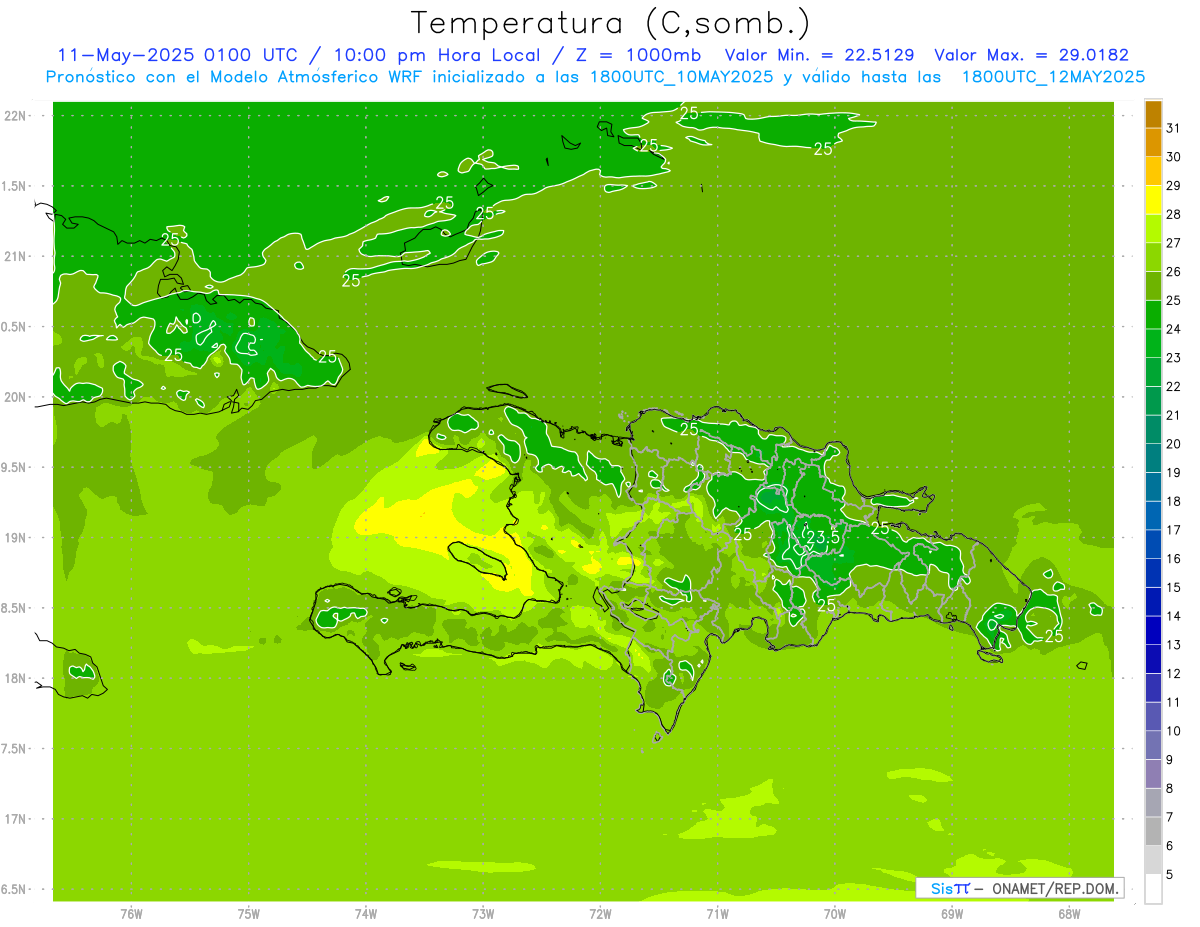Click the '73W' longitude label
Viewport: 1200px width, 927px height.
[483, 914]
